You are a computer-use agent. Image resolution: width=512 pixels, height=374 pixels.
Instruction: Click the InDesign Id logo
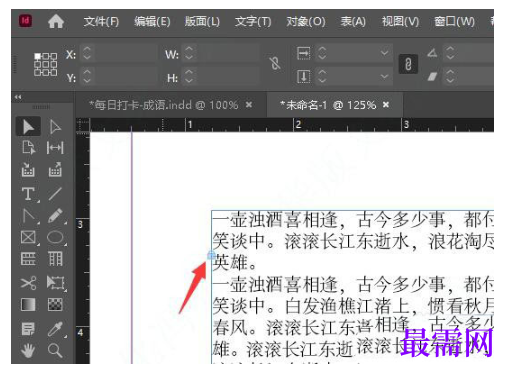point(25,21)
